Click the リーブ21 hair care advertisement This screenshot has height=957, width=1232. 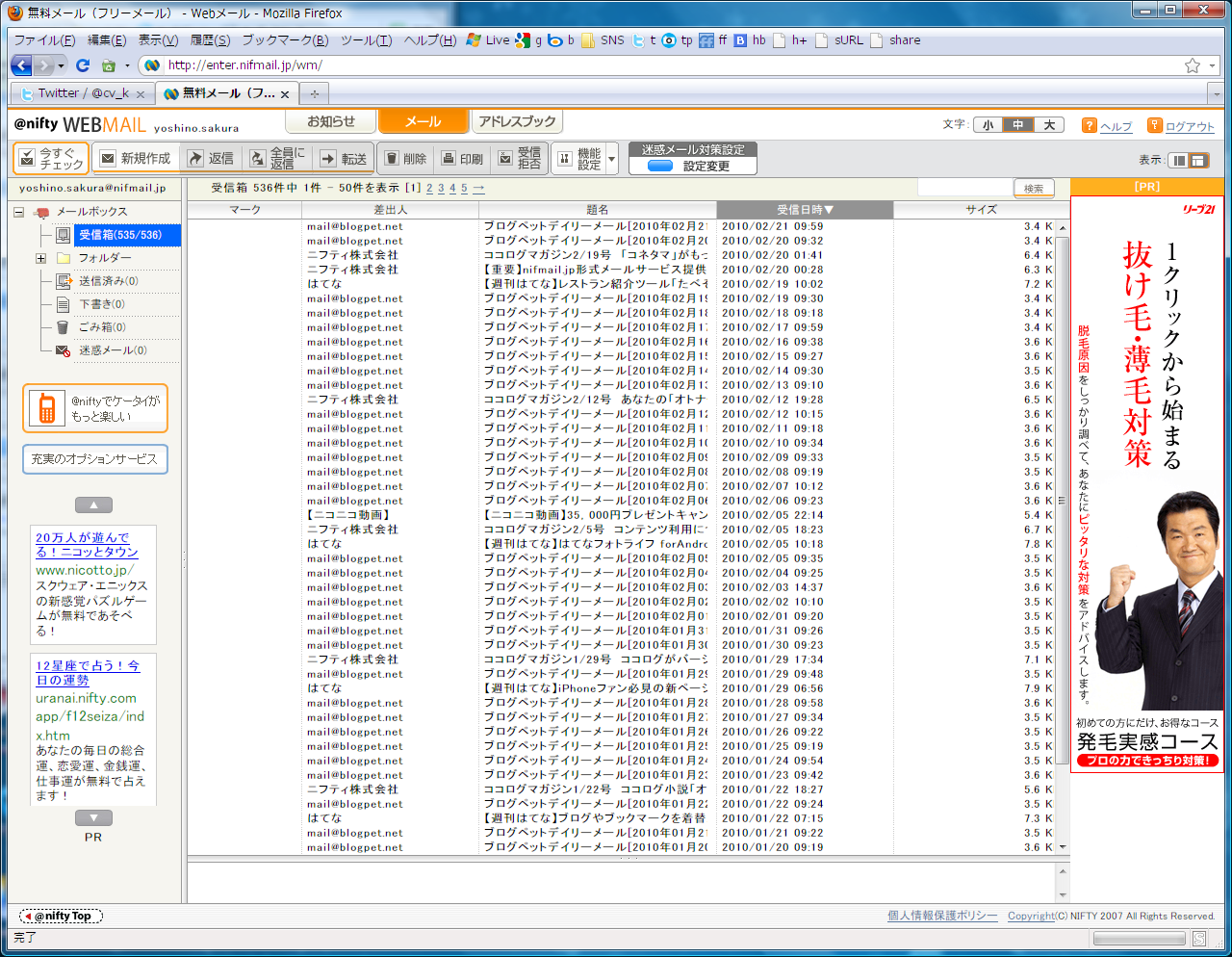pos(1146,483)
